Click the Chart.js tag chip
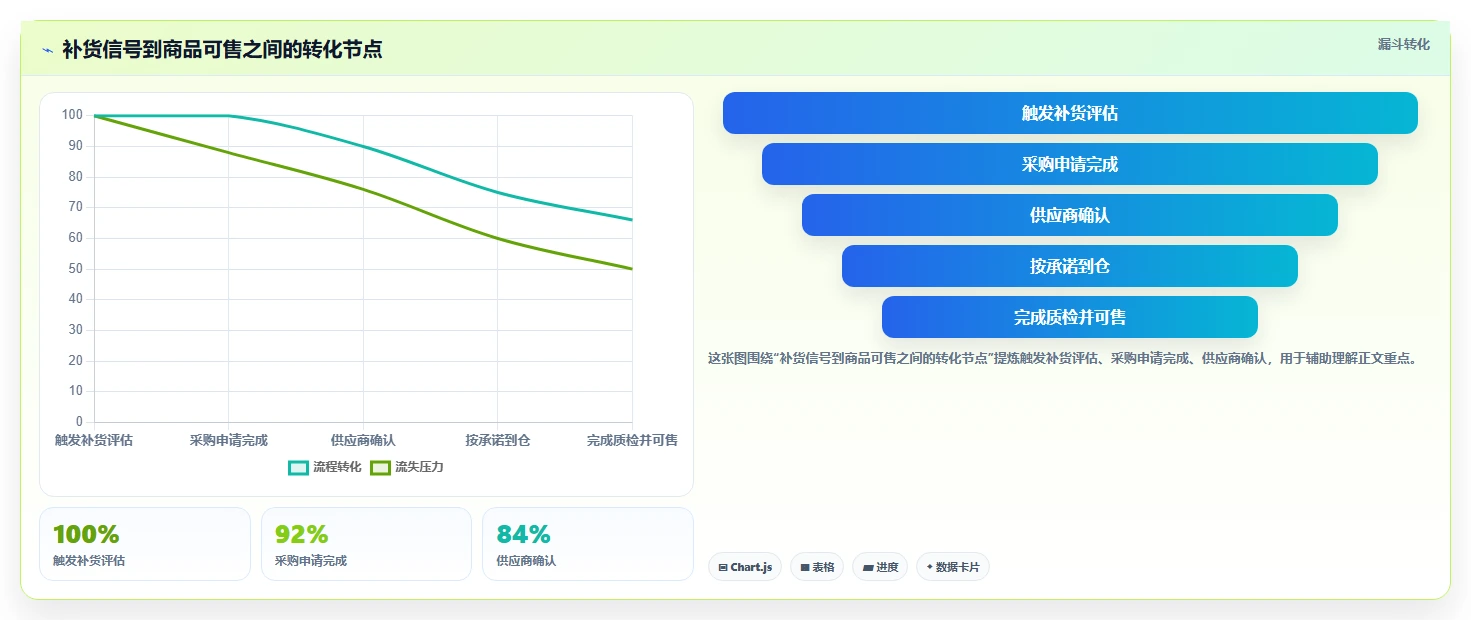The height and width of the screenshot is (620, 1471). click(745, 567)
